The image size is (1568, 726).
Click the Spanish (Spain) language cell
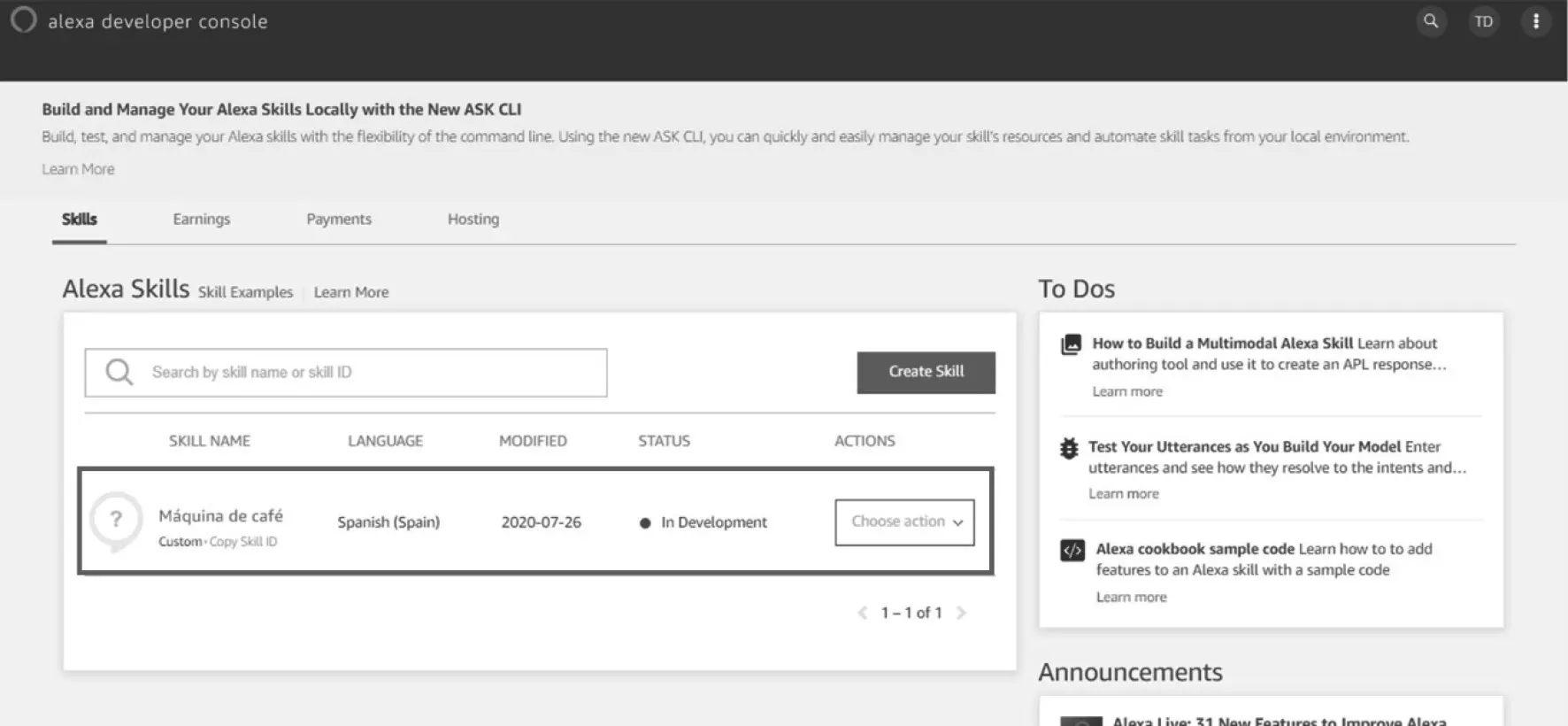coord(388,522)
